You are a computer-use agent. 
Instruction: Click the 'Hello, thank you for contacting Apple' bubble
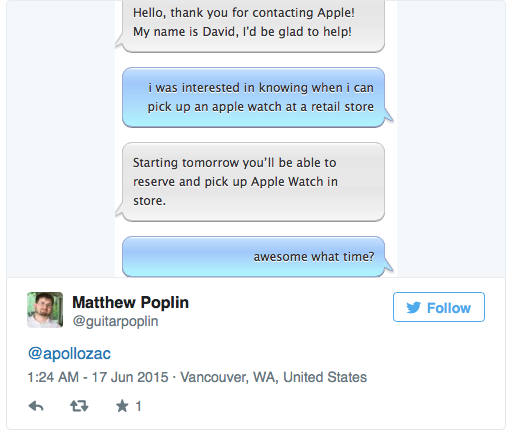(x=252, y=25)
